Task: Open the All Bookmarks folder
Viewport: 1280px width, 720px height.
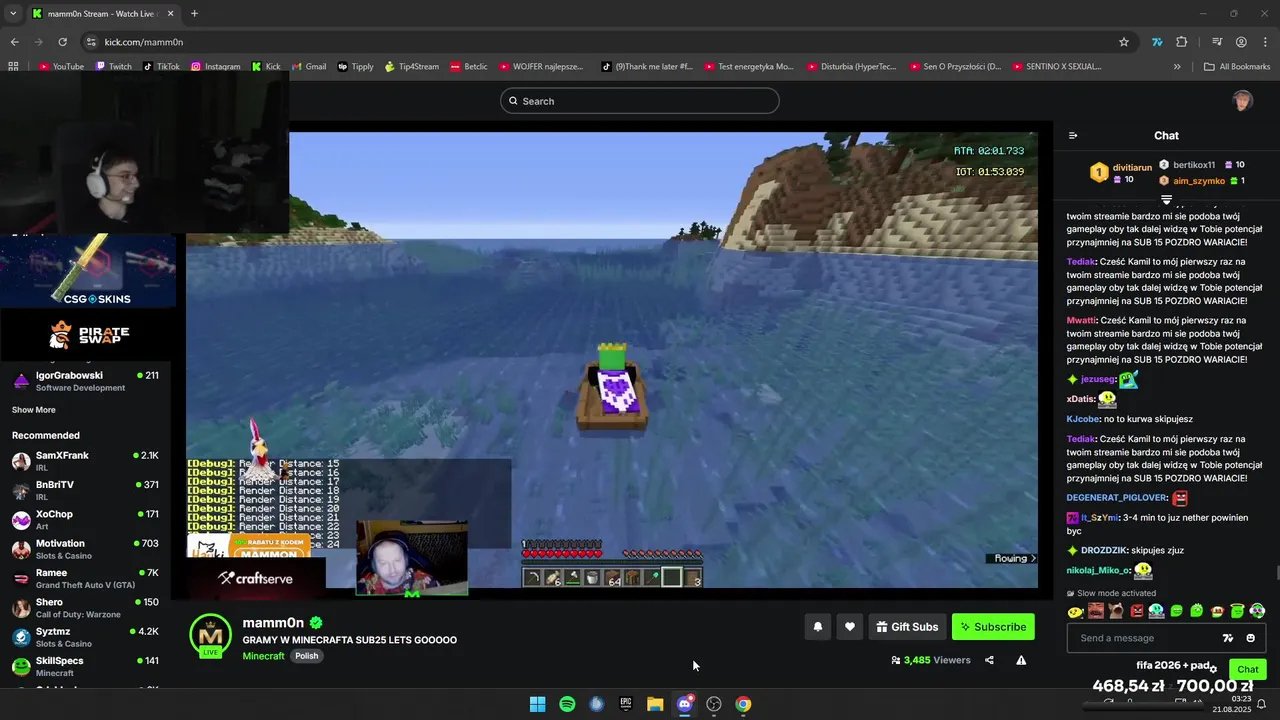Action: click(x=1237, y=66)
